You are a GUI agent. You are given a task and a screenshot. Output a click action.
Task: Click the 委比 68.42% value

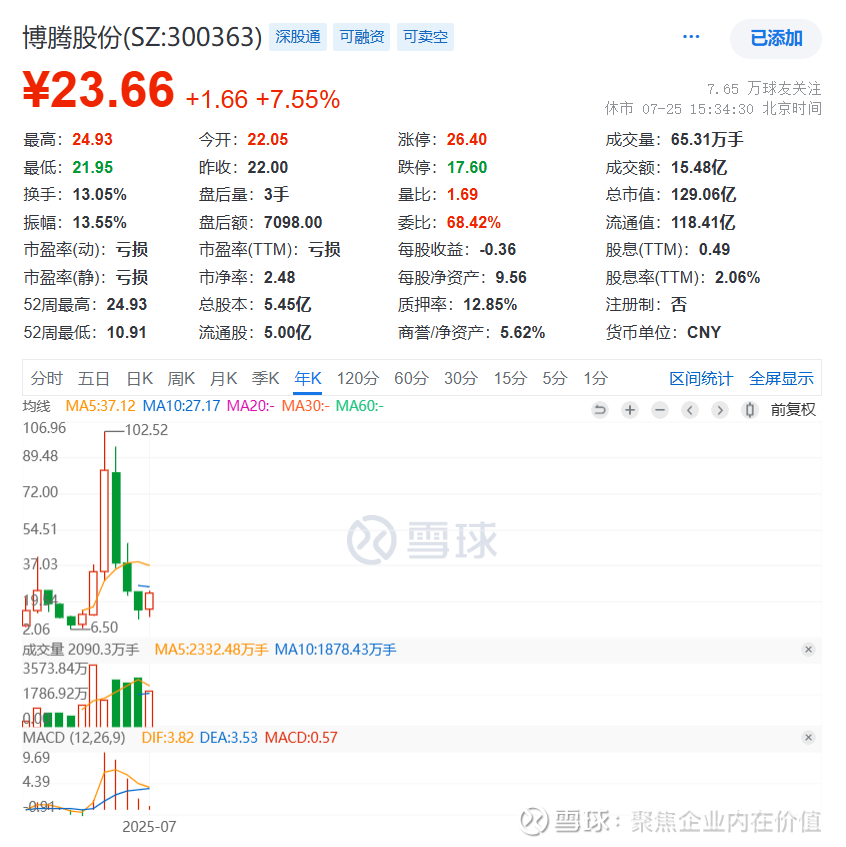pos(474,222)
